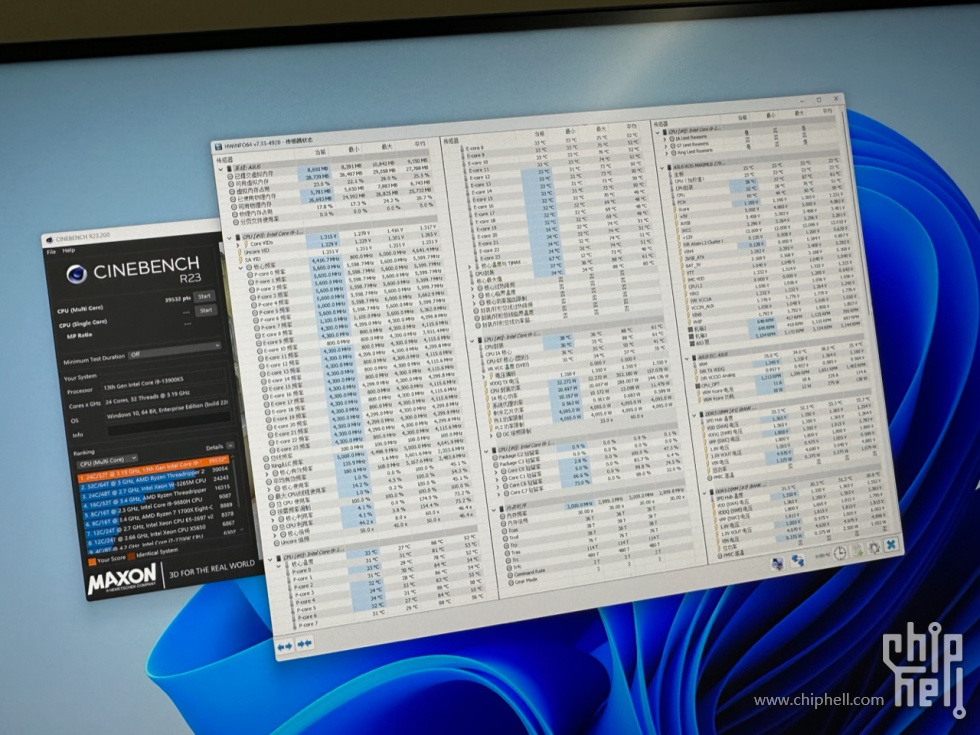Click the E-core 8 频率 clock icon
Image resolution: width=980 pixels, height=735 pixels.
point(258,336)
